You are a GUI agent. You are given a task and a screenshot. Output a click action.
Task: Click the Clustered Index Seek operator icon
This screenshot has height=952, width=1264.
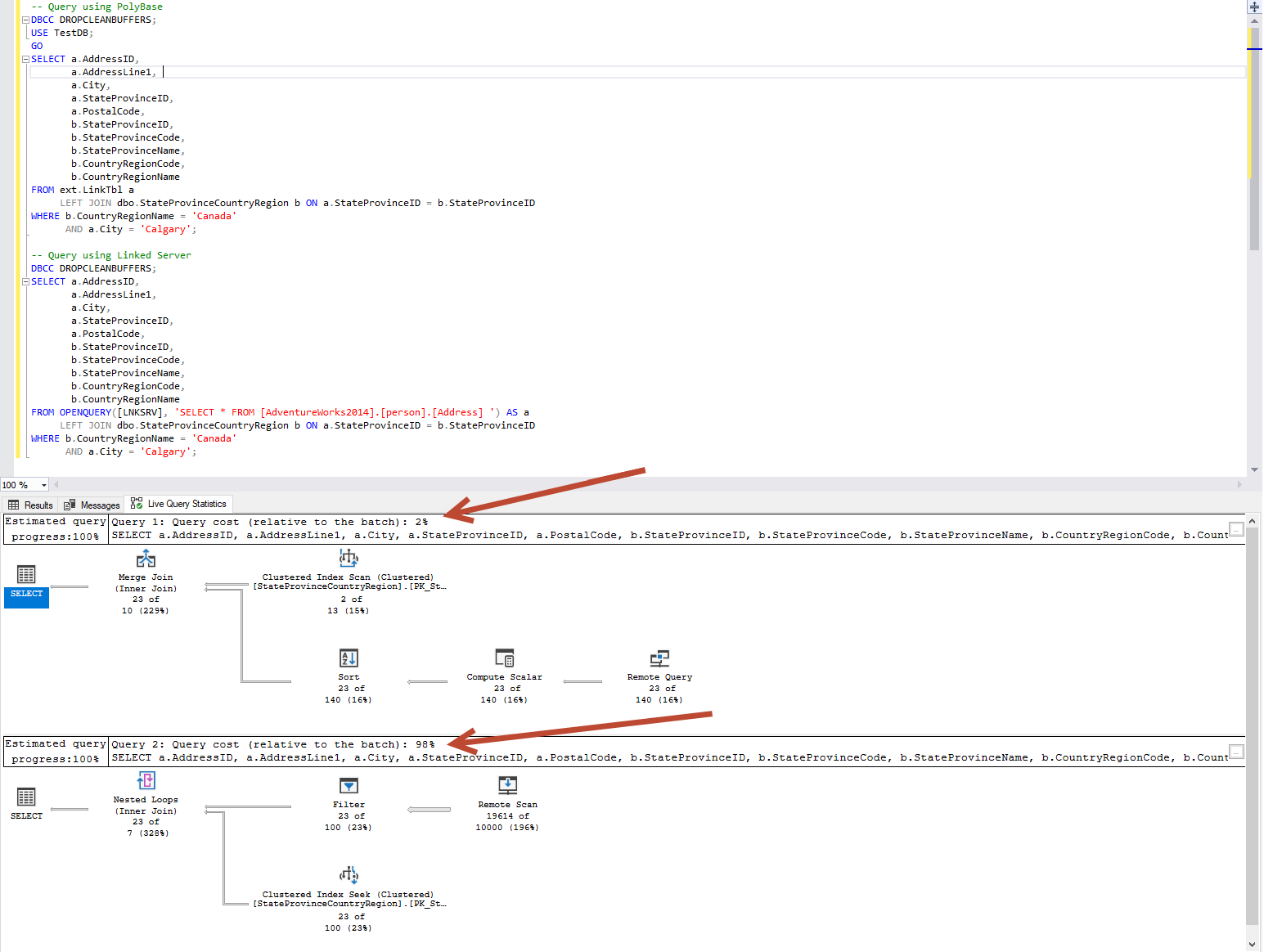pyautogui.click(x=348, y=874)
